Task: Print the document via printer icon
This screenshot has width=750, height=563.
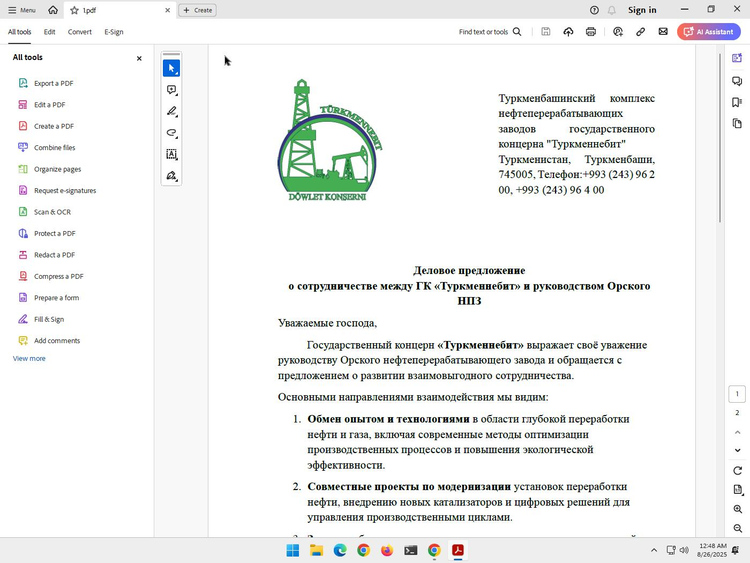Action: coord(591,32)
